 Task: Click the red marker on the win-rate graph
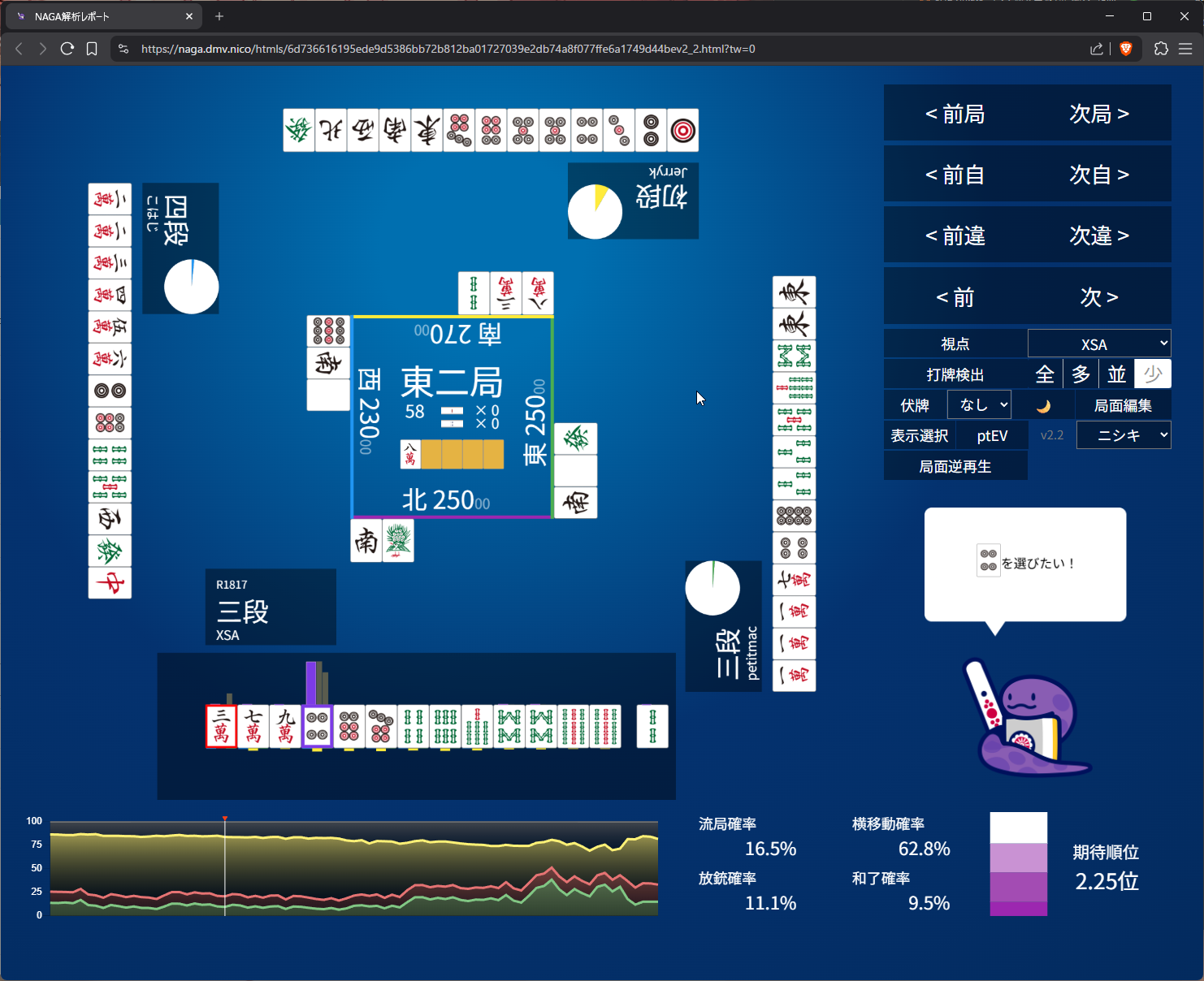coord(225,819)
